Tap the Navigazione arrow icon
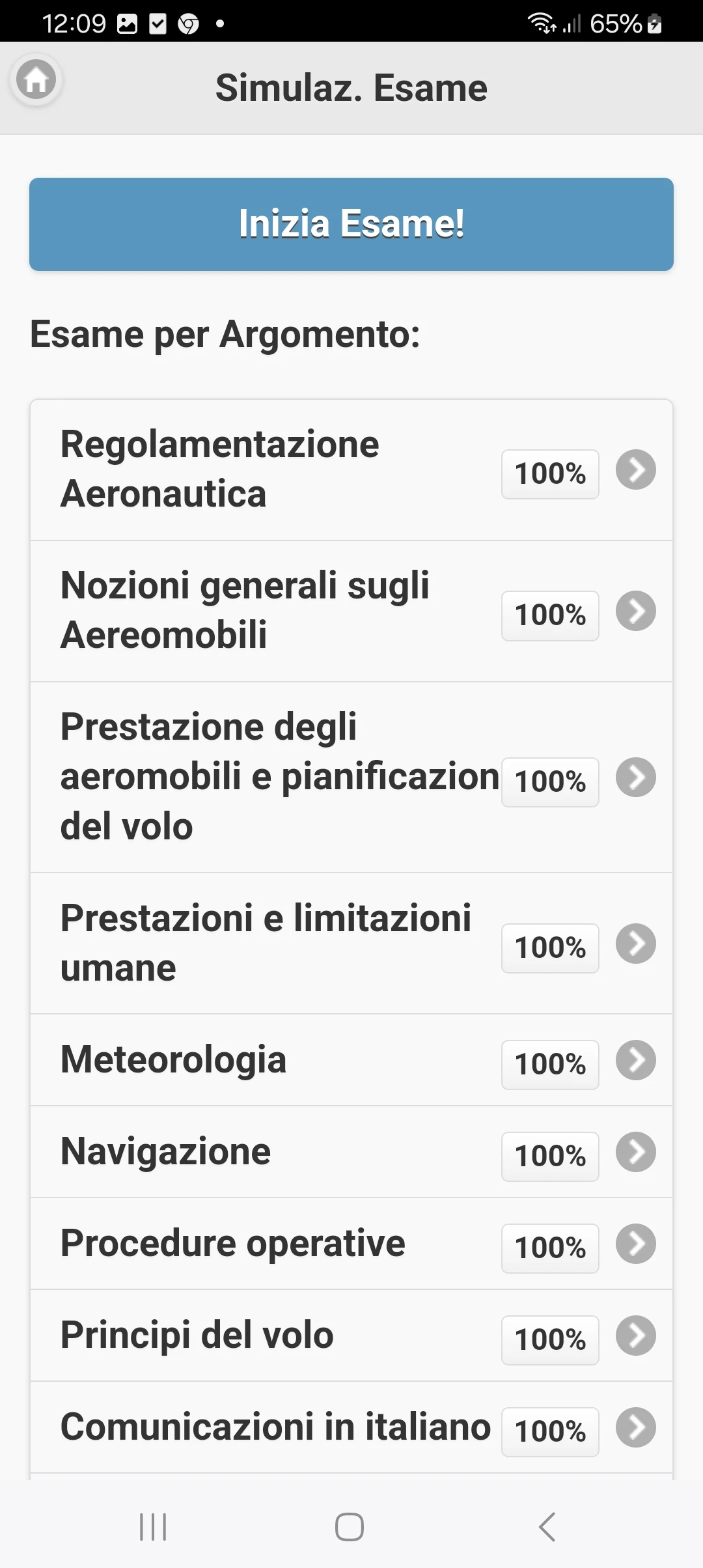Image resolution: width=703 pixels, height=1568 pixels. (635, 1152)
